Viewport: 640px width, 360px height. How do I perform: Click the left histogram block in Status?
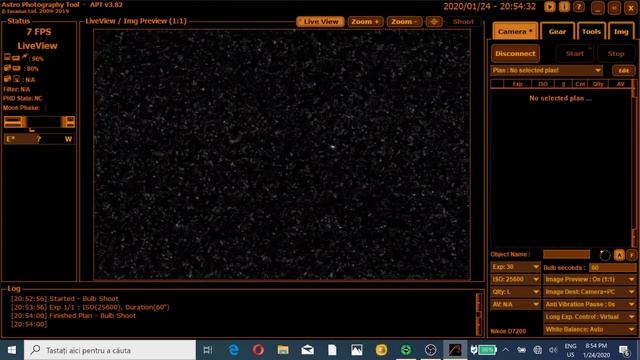pyautogui.click(x=15, y=122)
